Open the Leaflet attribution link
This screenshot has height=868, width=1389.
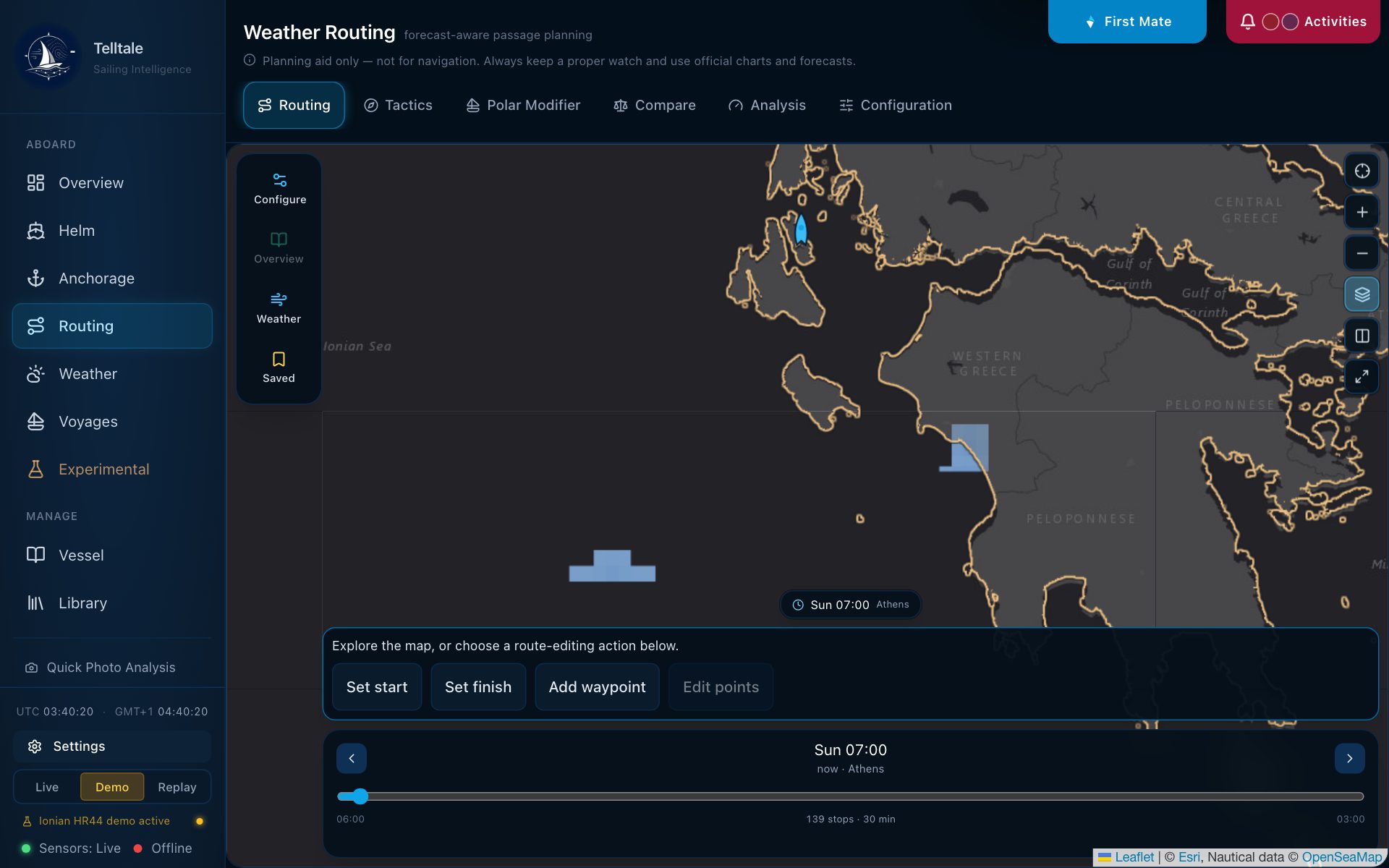click(x=1134, y=857)
